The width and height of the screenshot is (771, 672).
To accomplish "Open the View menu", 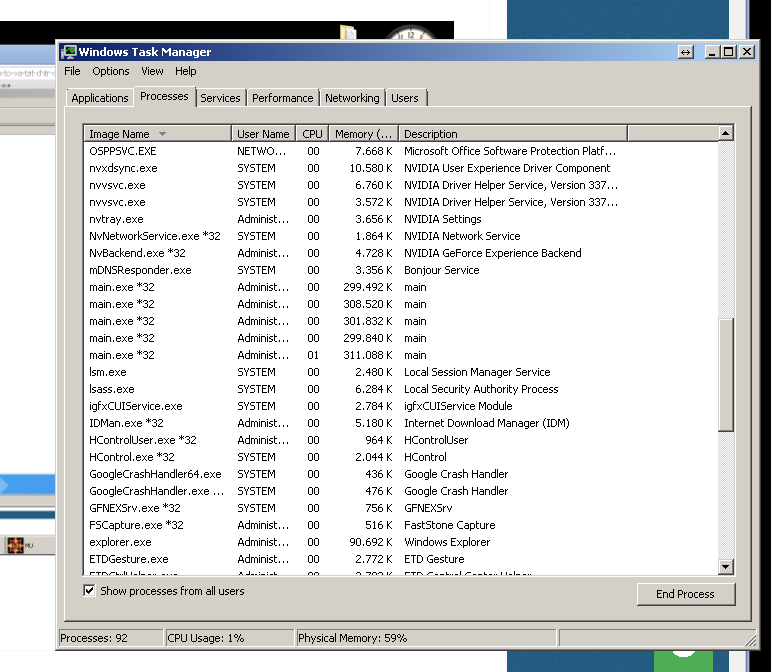I will pos(152,71).
